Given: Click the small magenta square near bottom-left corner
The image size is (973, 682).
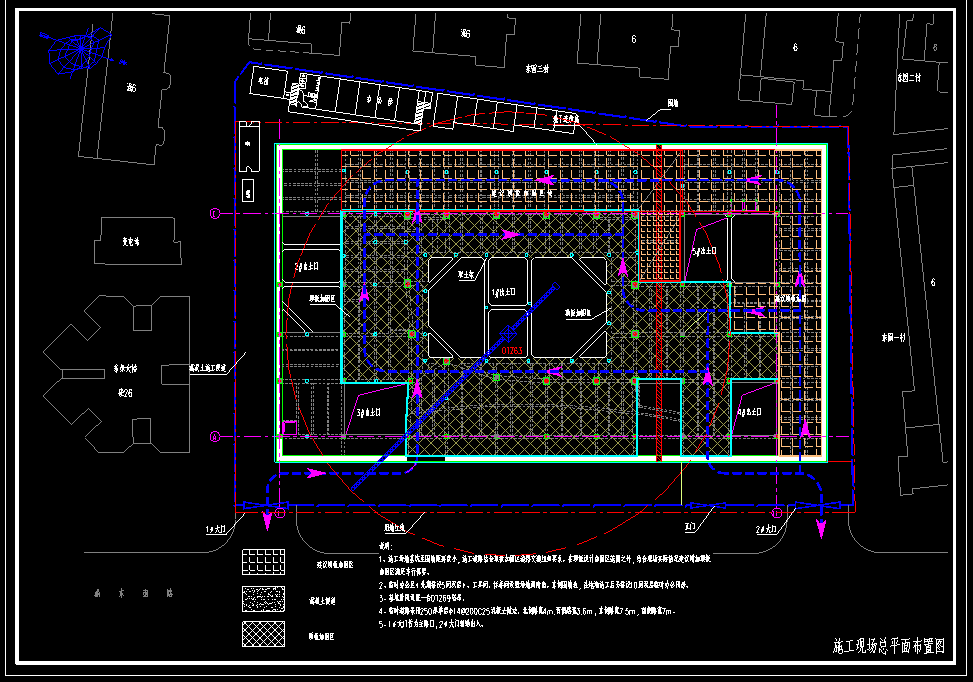Looking at the screenshot, I should pyautogui.click(x=289, y=429).
